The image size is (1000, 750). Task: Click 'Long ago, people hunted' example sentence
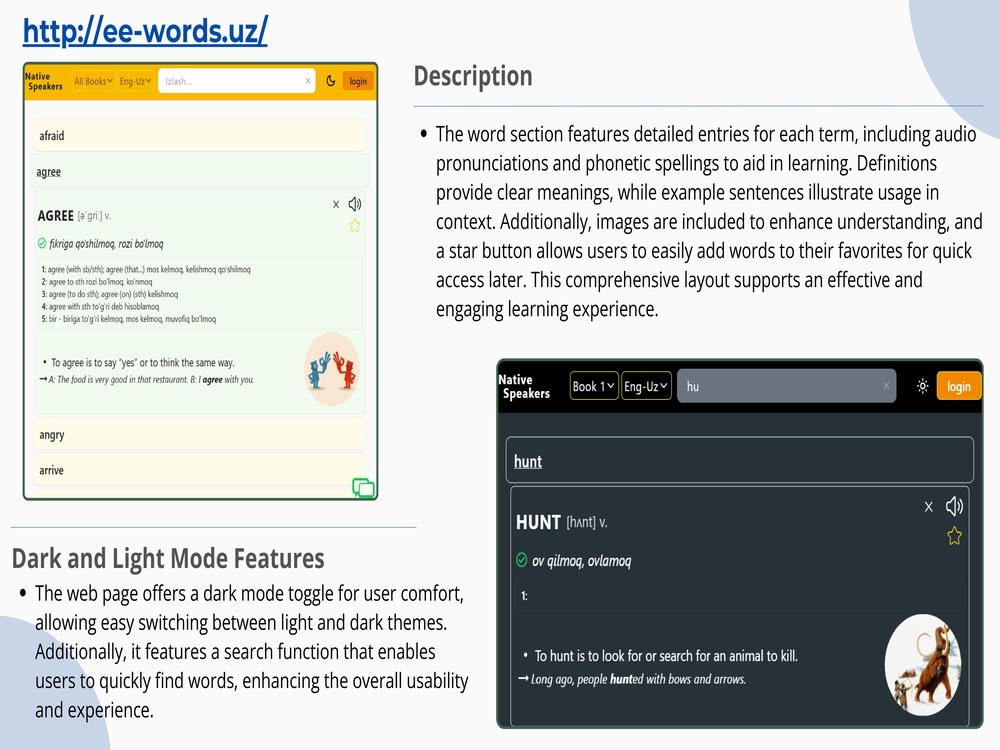pyautogui.click(x=638, y=679)
